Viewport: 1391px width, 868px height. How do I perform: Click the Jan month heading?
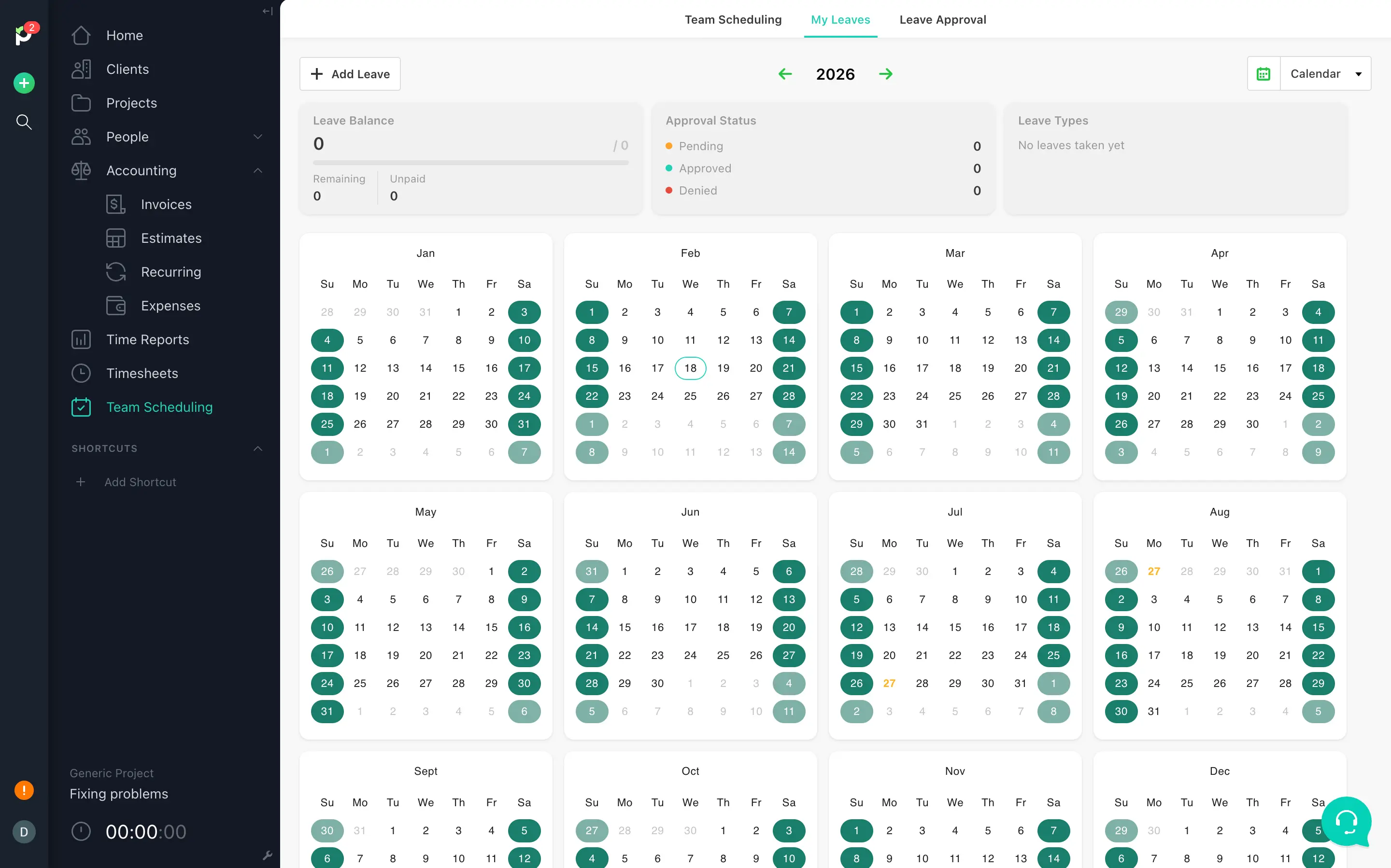pos(426,253)
